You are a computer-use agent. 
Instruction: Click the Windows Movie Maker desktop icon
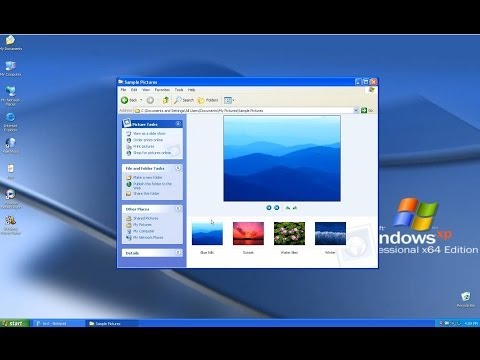(x=11, y=225)
